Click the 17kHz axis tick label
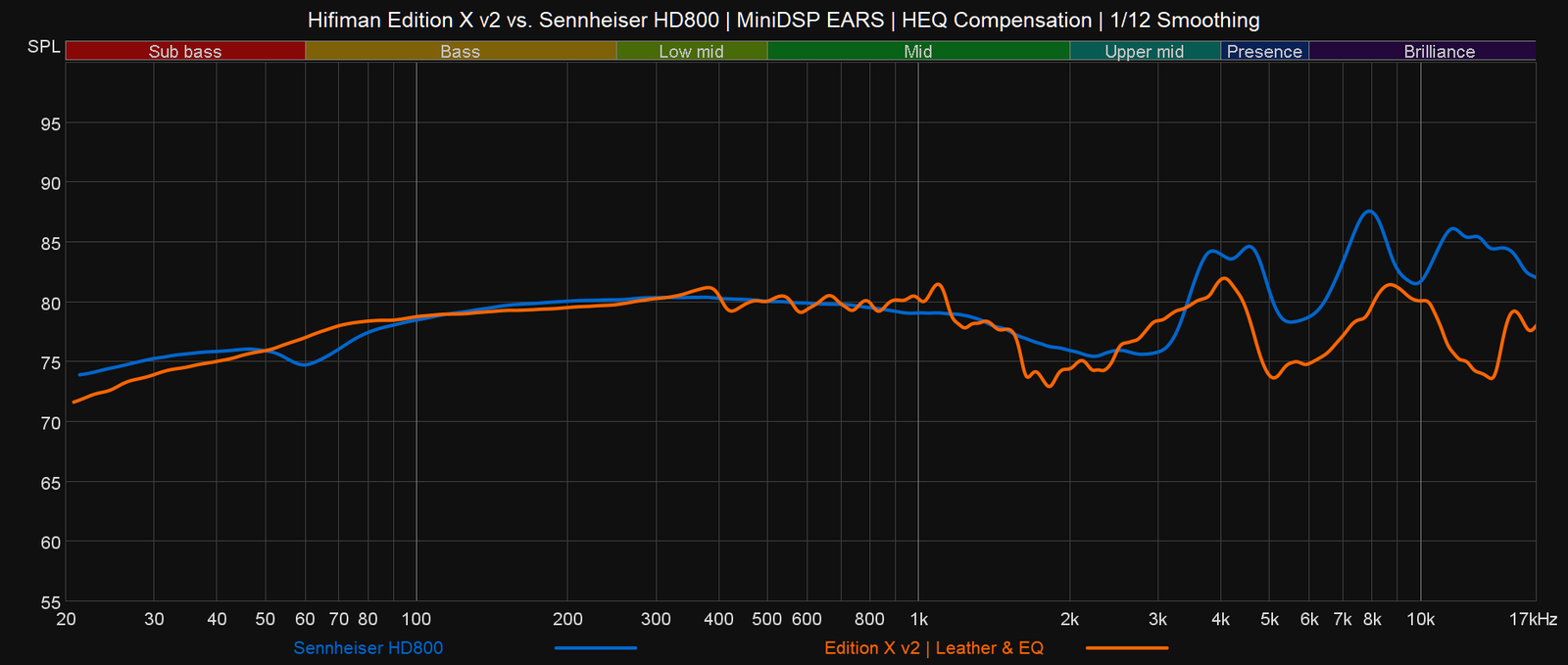The width and height of the screenshot is (1568, 665). coord(1533,619)
